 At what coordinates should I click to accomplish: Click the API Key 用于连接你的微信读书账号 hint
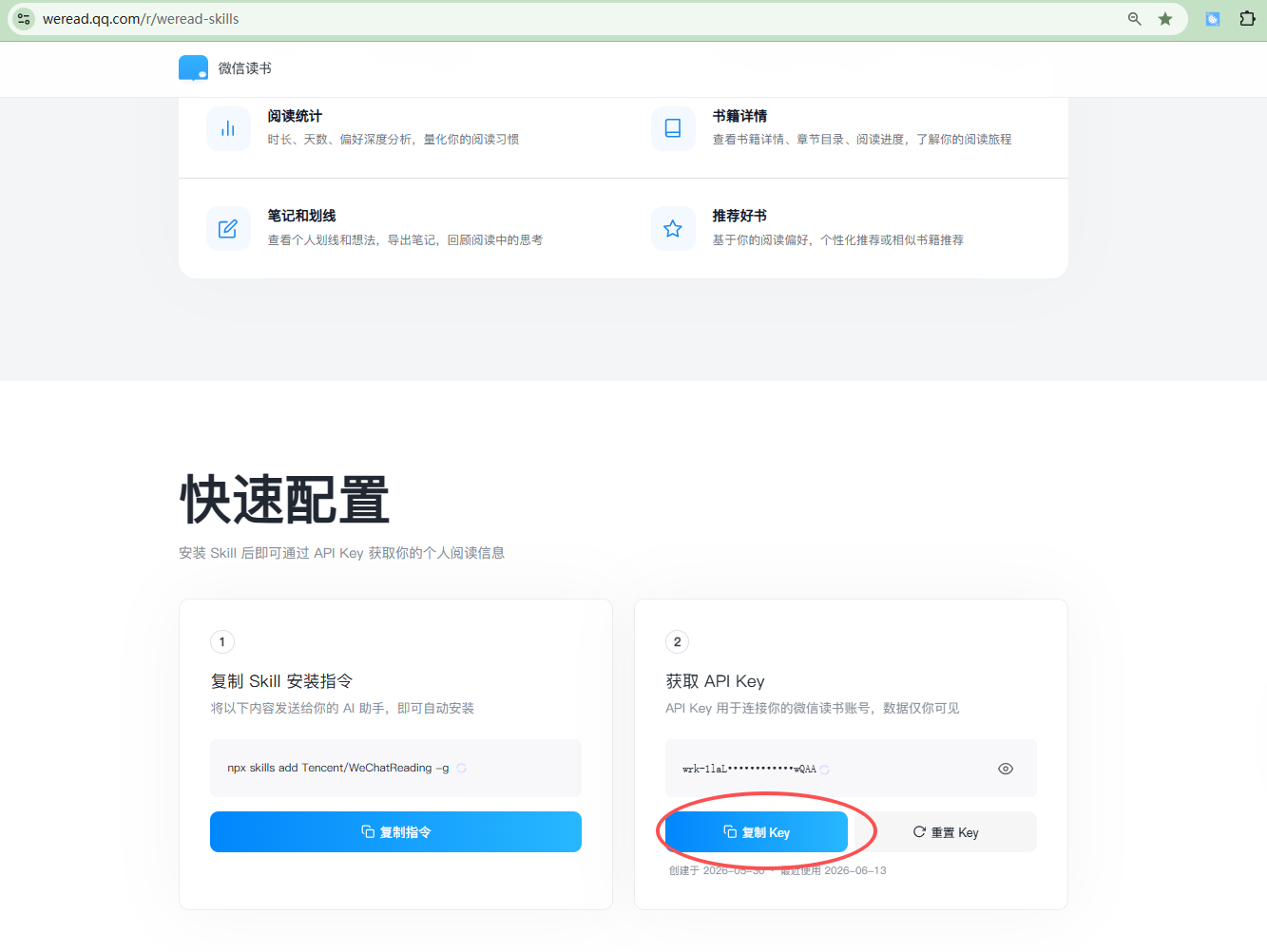point(812,708)
